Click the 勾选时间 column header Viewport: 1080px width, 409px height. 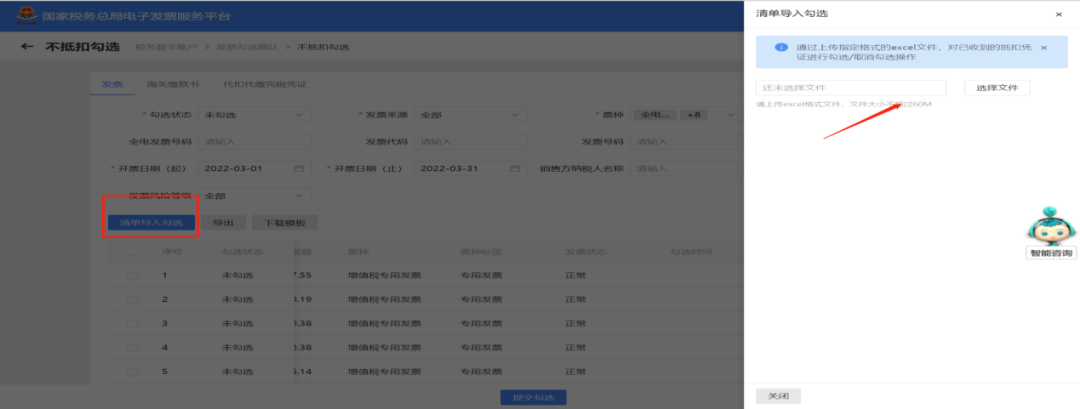point(692,252)
